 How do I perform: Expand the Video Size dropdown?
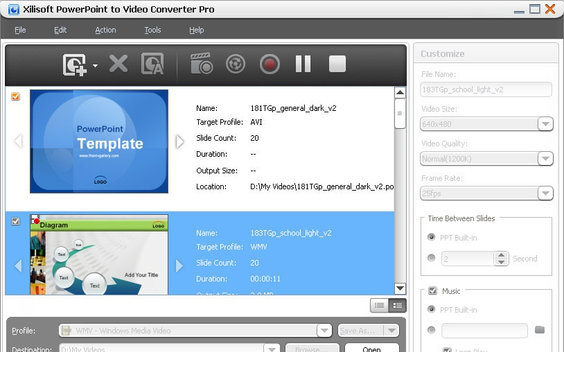pos(545,124)
